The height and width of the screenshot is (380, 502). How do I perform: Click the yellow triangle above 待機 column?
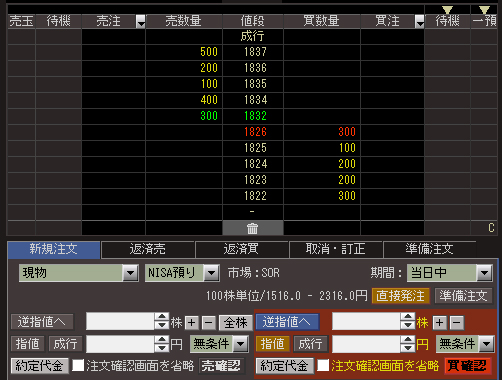click(447, 10)
